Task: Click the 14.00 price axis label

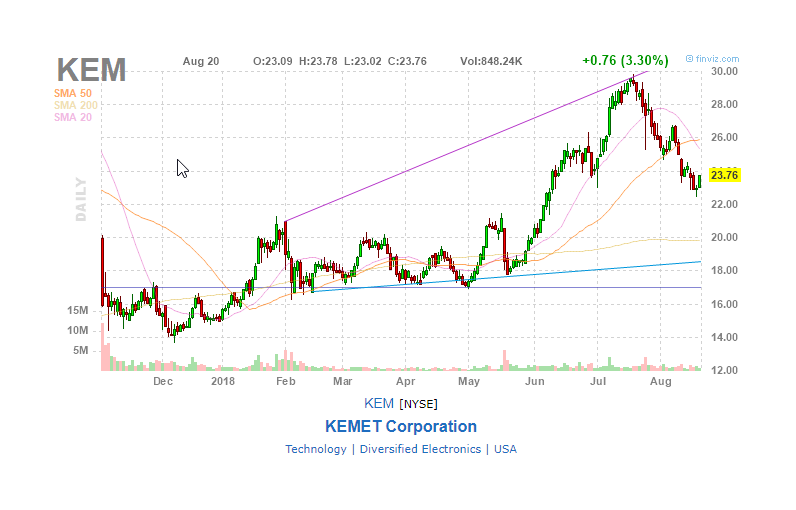Action: click(x=724, y=337)
